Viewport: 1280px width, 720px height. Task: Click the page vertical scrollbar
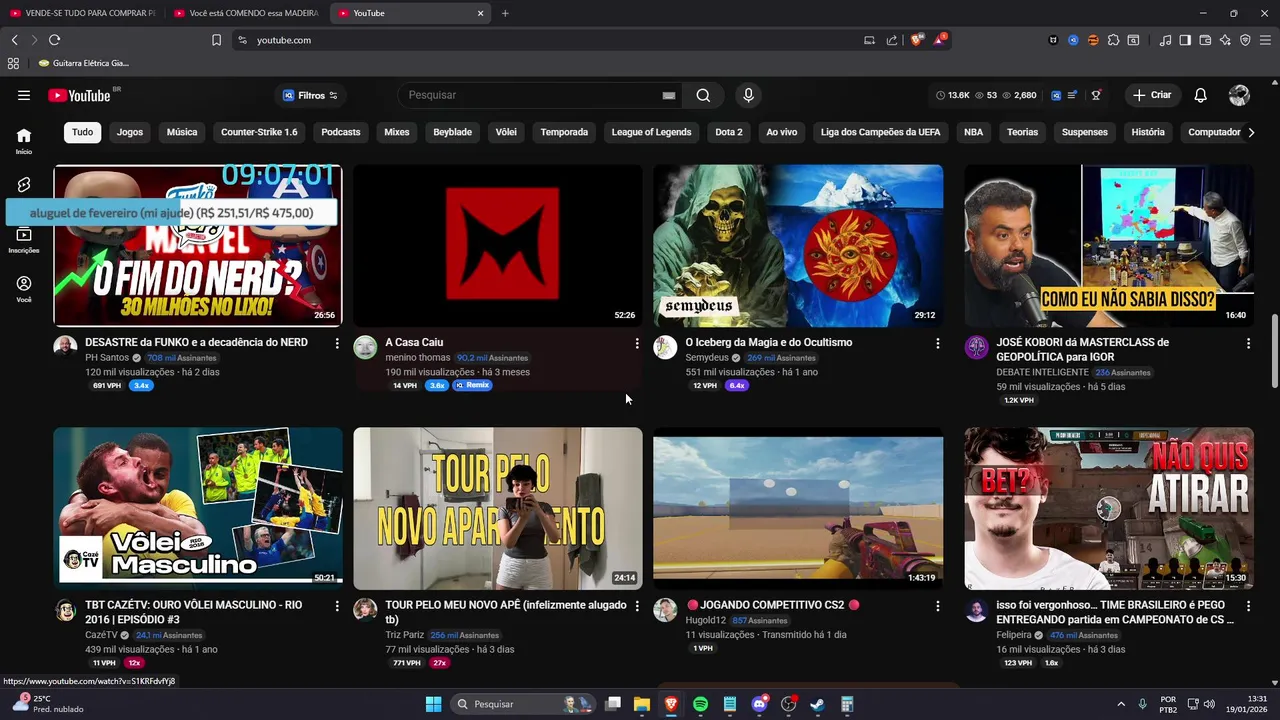point(1274,351)
